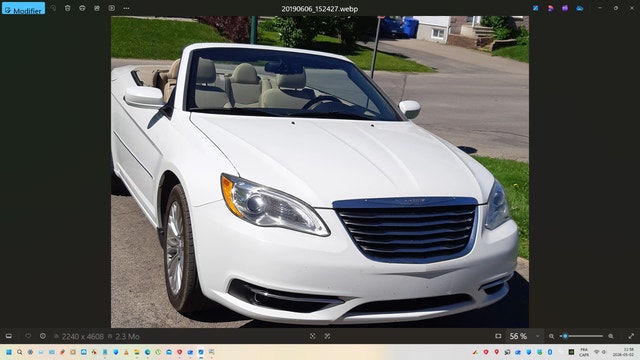Enter full screen with the expand arrows icon

(x=631, y=336)
